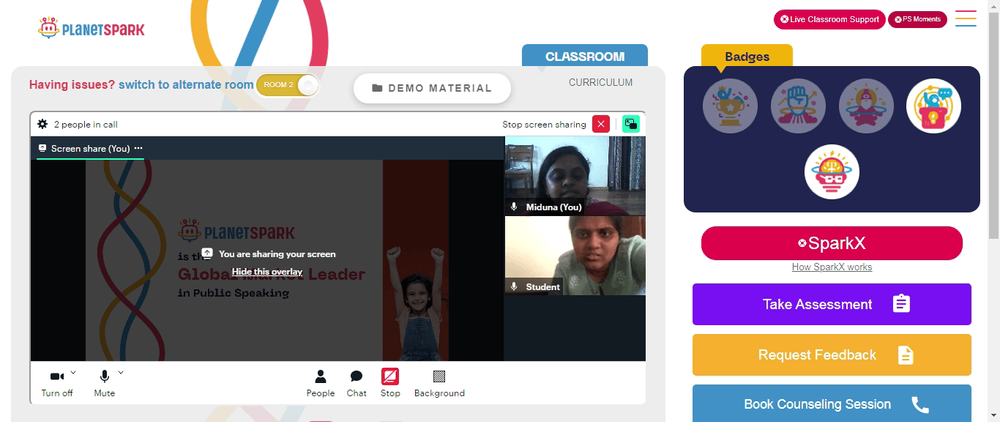
Task: Select the trophy badge
Action: click(x=730, y=106)
